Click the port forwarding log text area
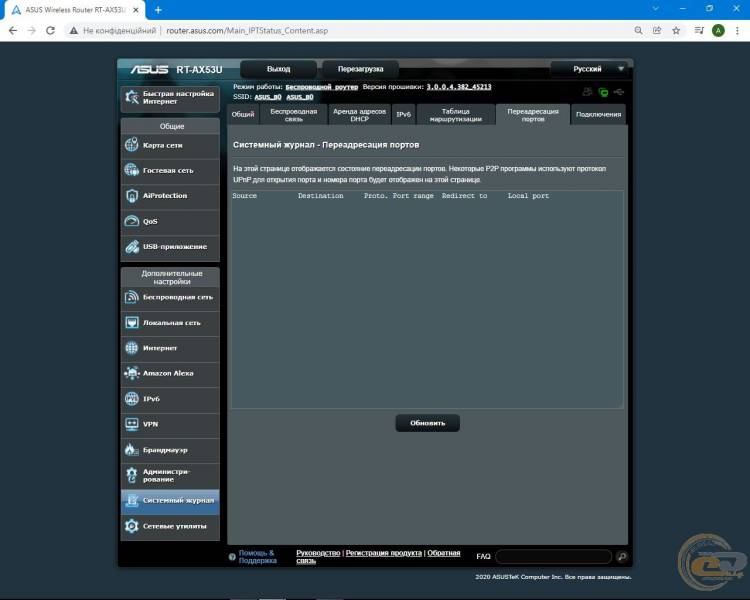This screenshot has width=750, height=600. tap(427, 299)
